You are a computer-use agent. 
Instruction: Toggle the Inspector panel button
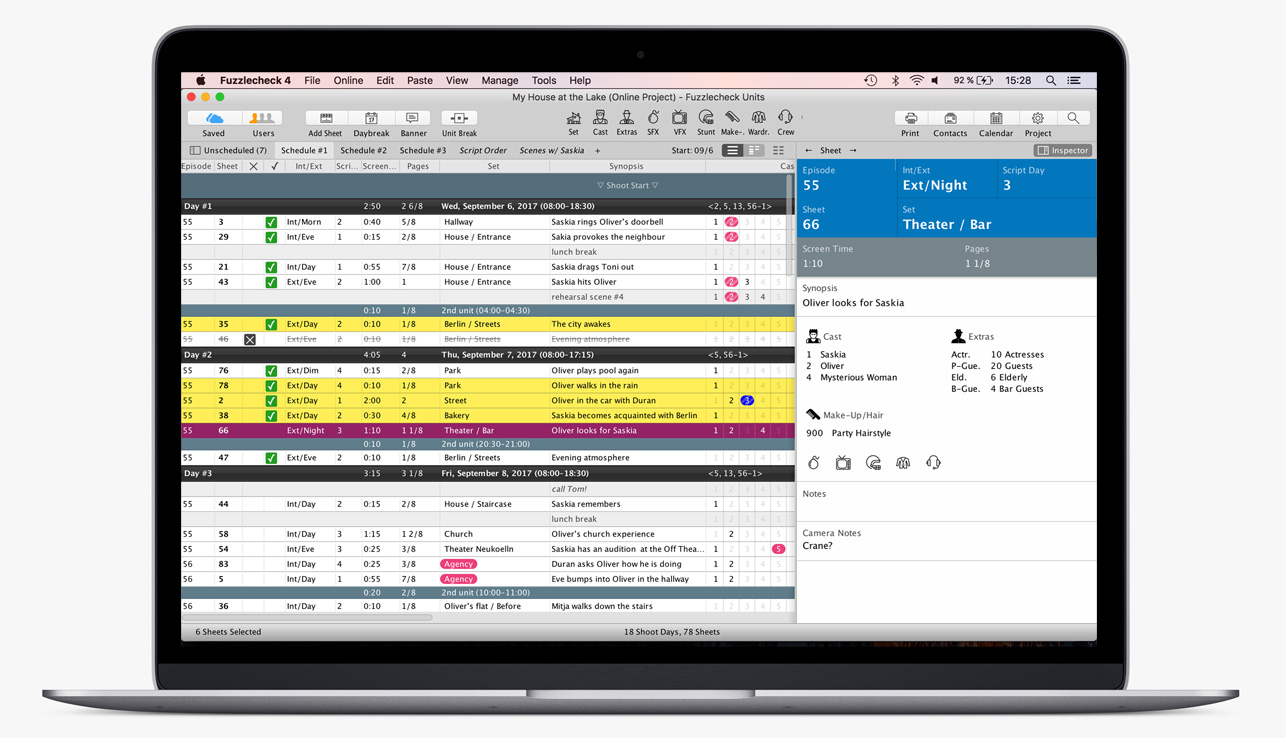[x=1063, y=151]
